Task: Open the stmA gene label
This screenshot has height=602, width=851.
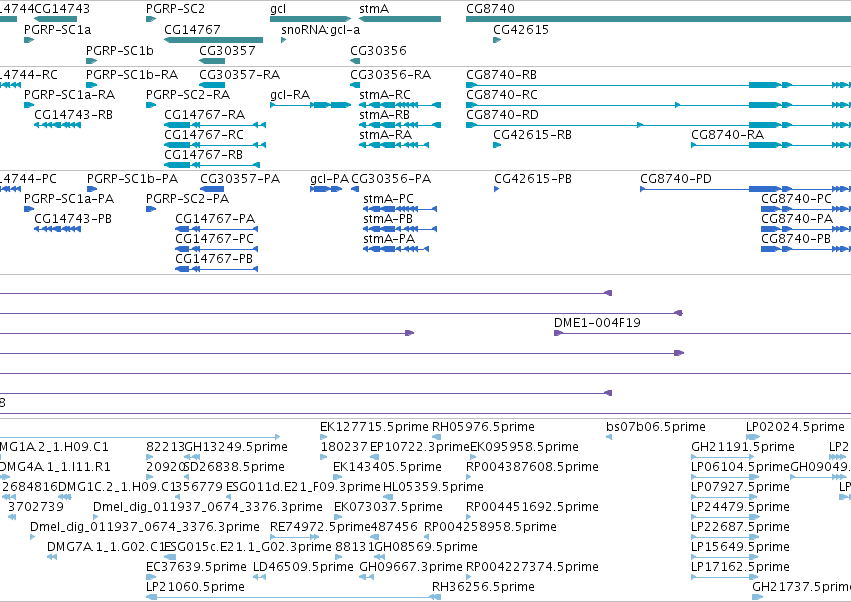Action: (x=374, y=9)
